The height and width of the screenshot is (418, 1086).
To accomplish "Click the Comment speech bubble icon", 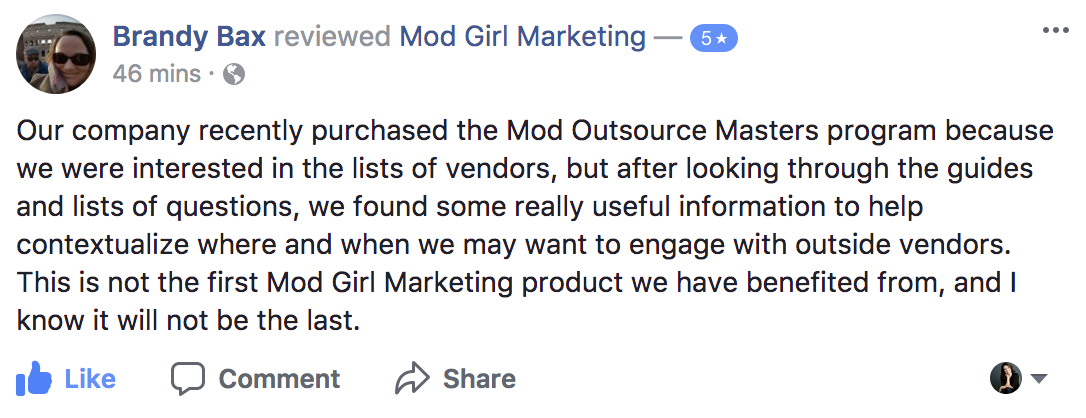I will (x=187, y=379).
